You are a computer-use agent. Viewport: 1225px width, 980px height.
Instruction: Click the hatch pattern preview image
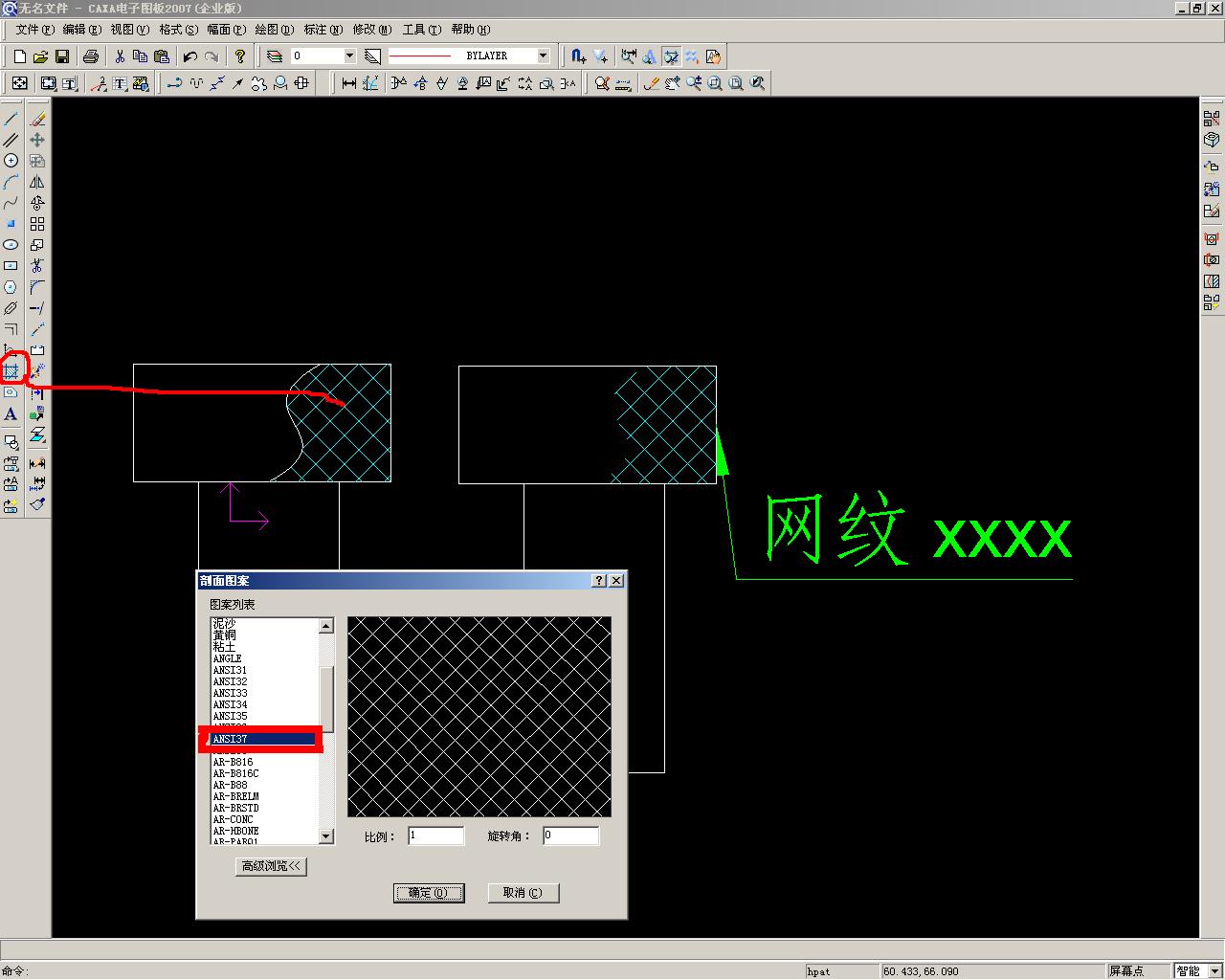pyautogui.click(x=479, y=717)
